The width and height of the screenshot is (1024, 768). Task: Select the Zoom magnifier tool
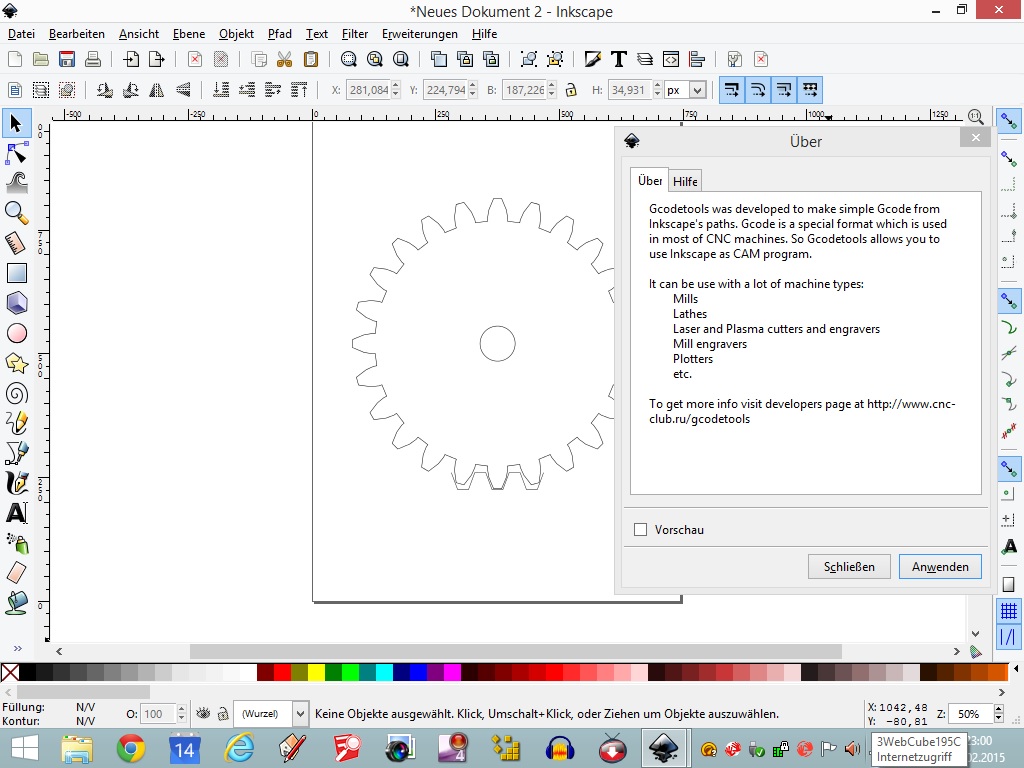click(x=16, y=212)
